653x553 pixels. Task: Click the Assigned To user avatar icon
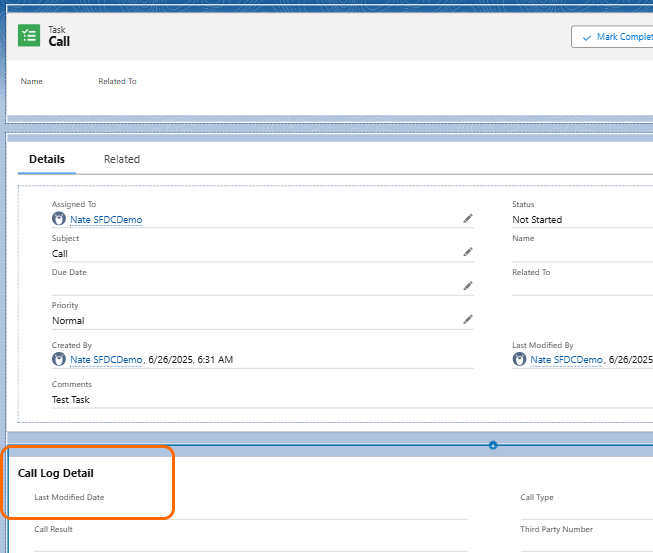click(59, 219)
